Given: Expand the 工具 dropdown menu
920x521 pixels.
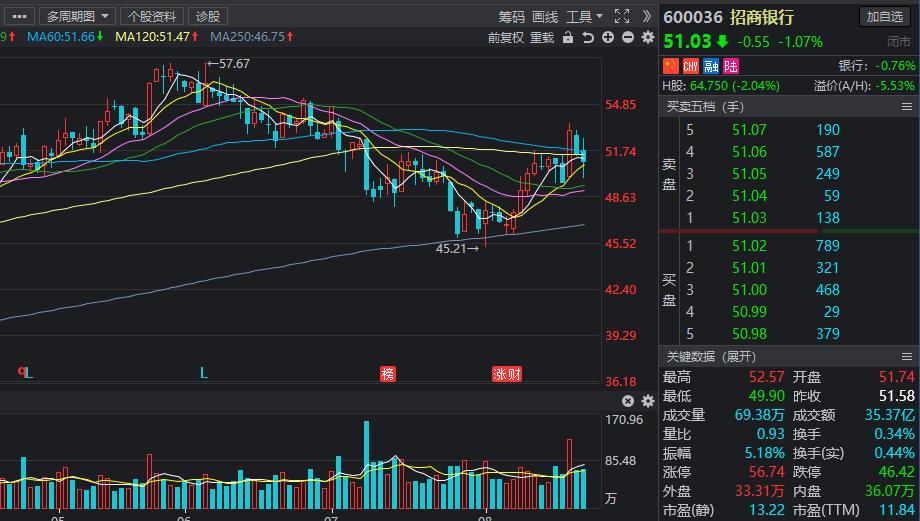Looking at the screenshot, I should tap(584, 17).
